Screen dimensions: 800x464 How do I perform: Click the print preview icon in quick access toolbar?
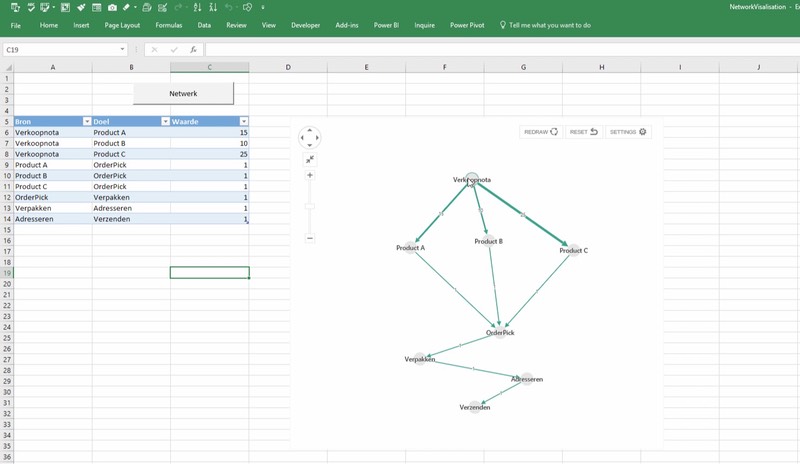tap(146, 7)
